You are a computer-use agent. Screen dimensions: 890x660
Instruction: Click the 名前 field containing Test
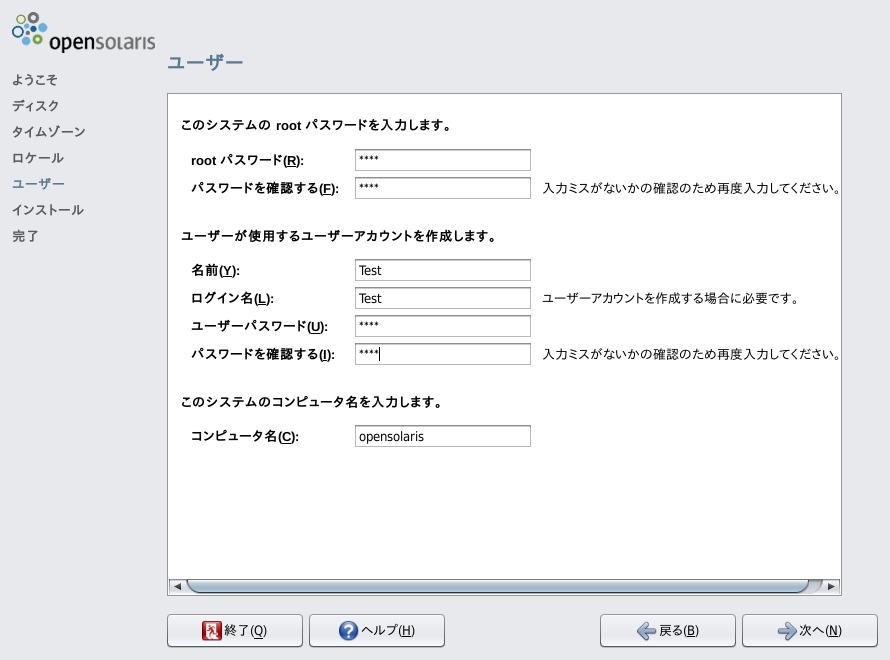pos(442,270)
